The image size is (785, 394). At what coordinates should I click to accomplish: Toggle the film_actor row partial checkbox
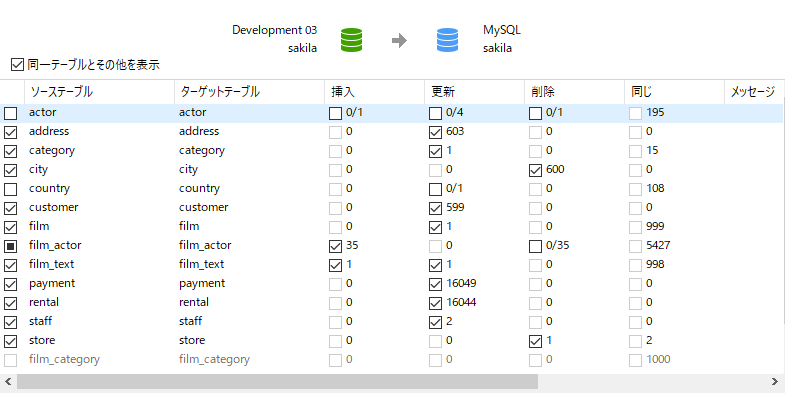click(11, 246)
